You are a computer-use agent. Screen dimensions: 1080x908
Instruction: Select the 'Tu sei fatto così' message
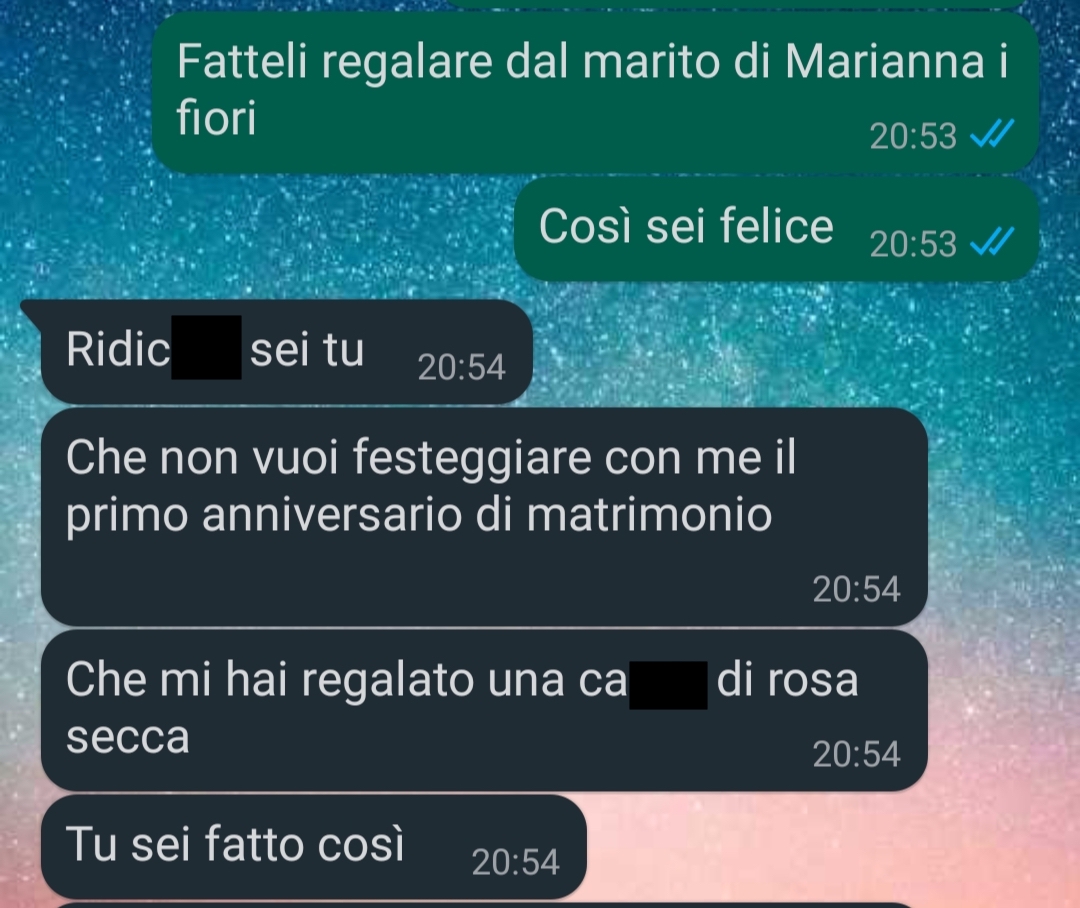tap(313, 846)
